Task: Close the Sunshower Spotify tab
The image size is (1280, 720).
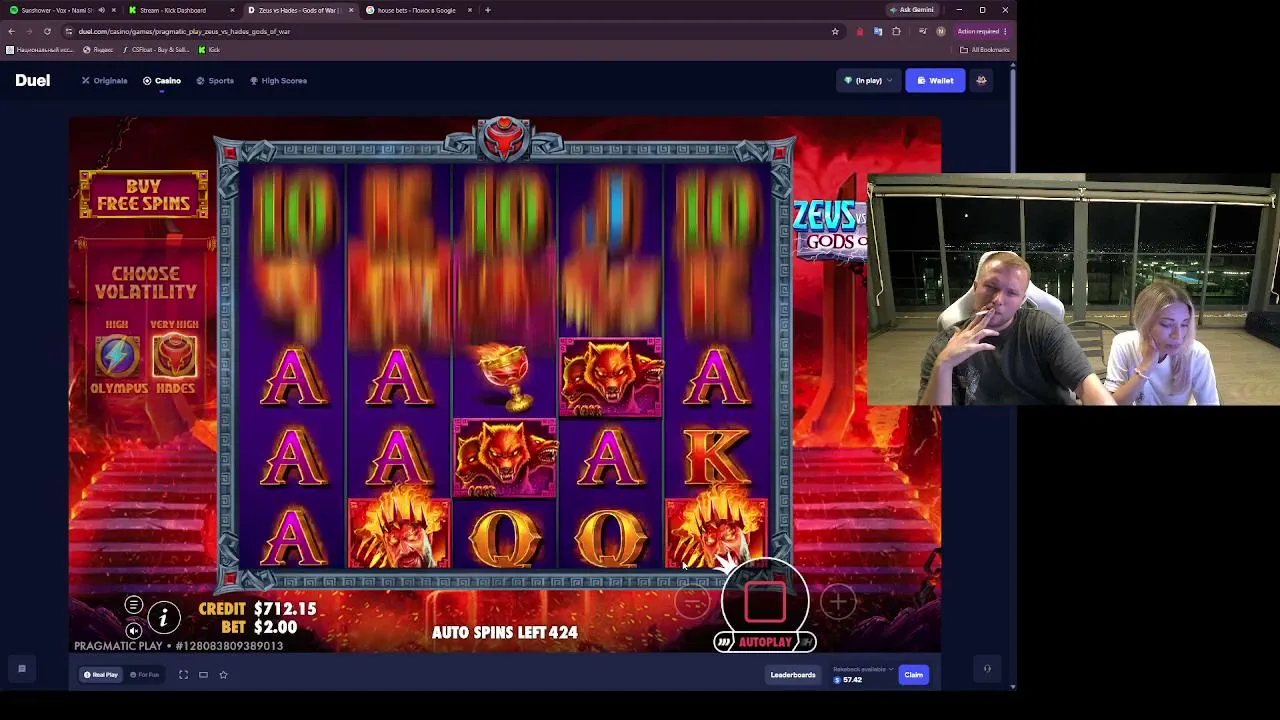Action: pos(114,10)
